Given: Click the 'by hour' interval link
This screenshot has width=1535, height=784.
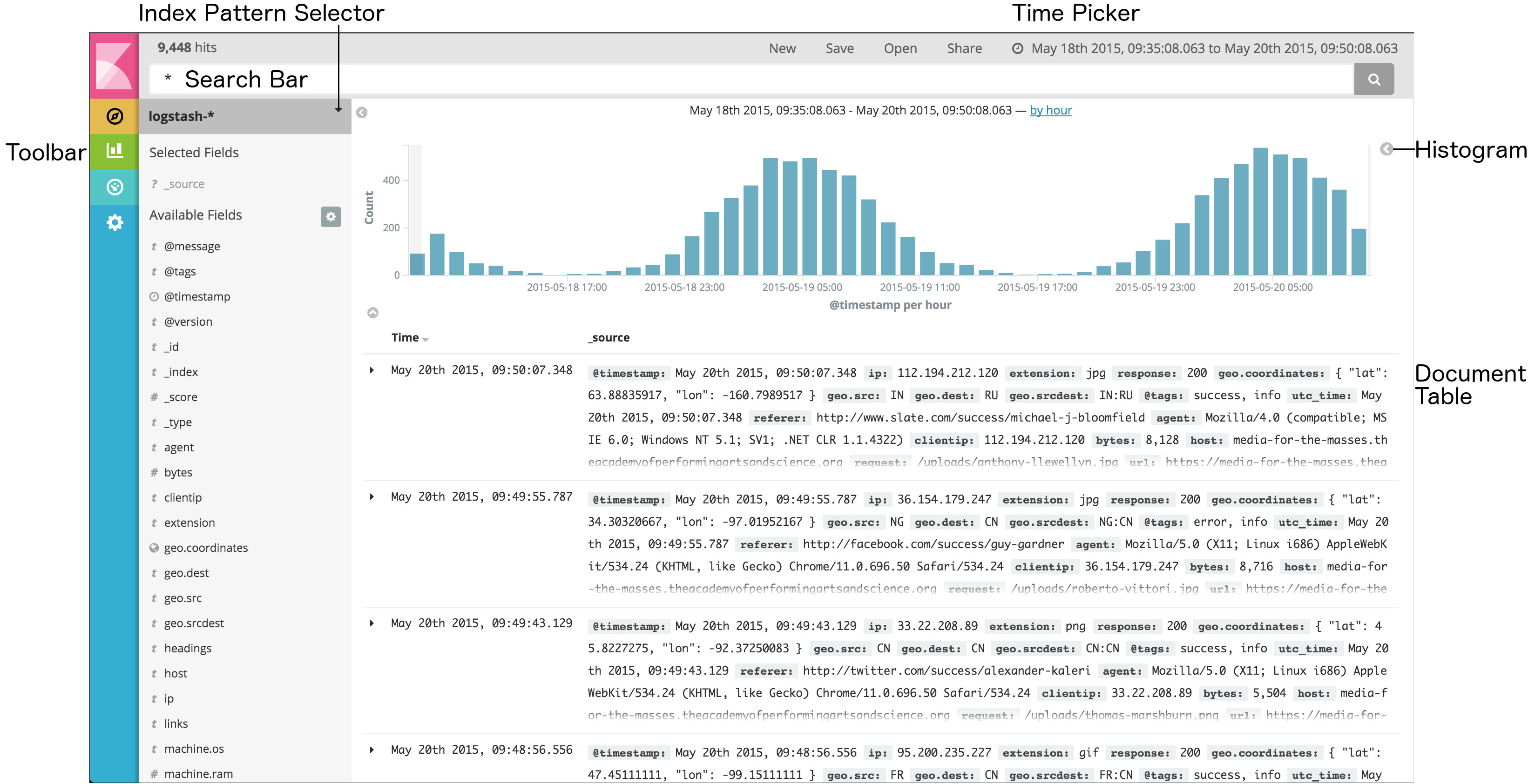Looking at the screenshot, I should pyautogui.click(x=1050, y=110).
